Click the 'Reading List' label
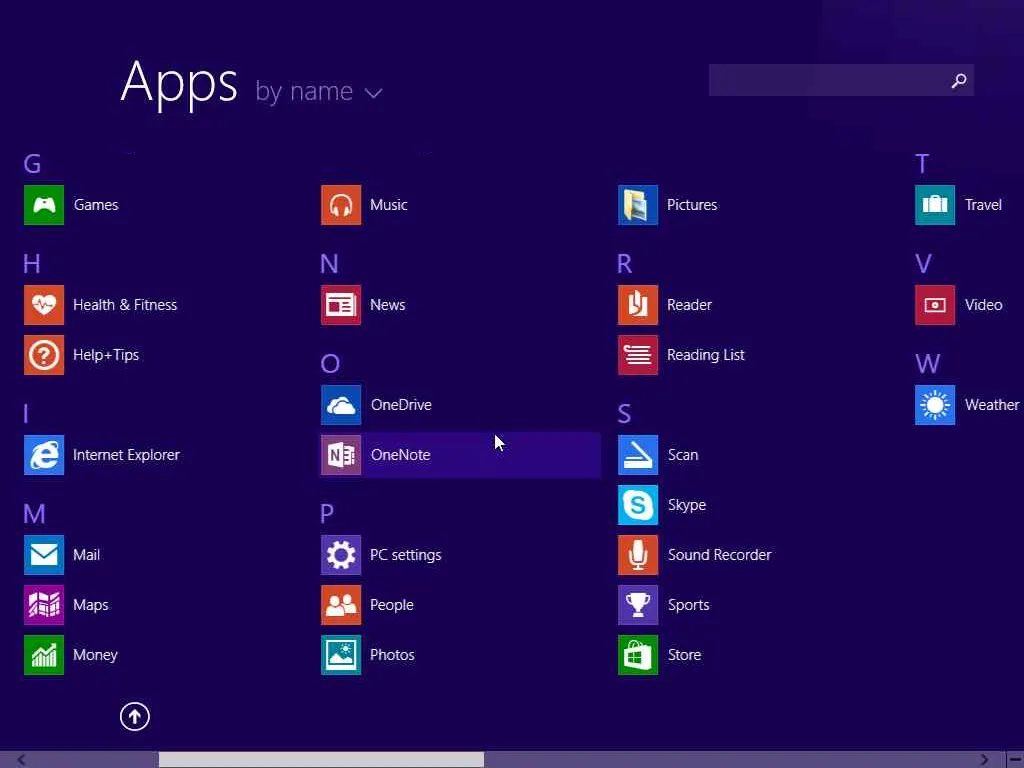This screenshot has width=1024, height=768. coord(705,355)
